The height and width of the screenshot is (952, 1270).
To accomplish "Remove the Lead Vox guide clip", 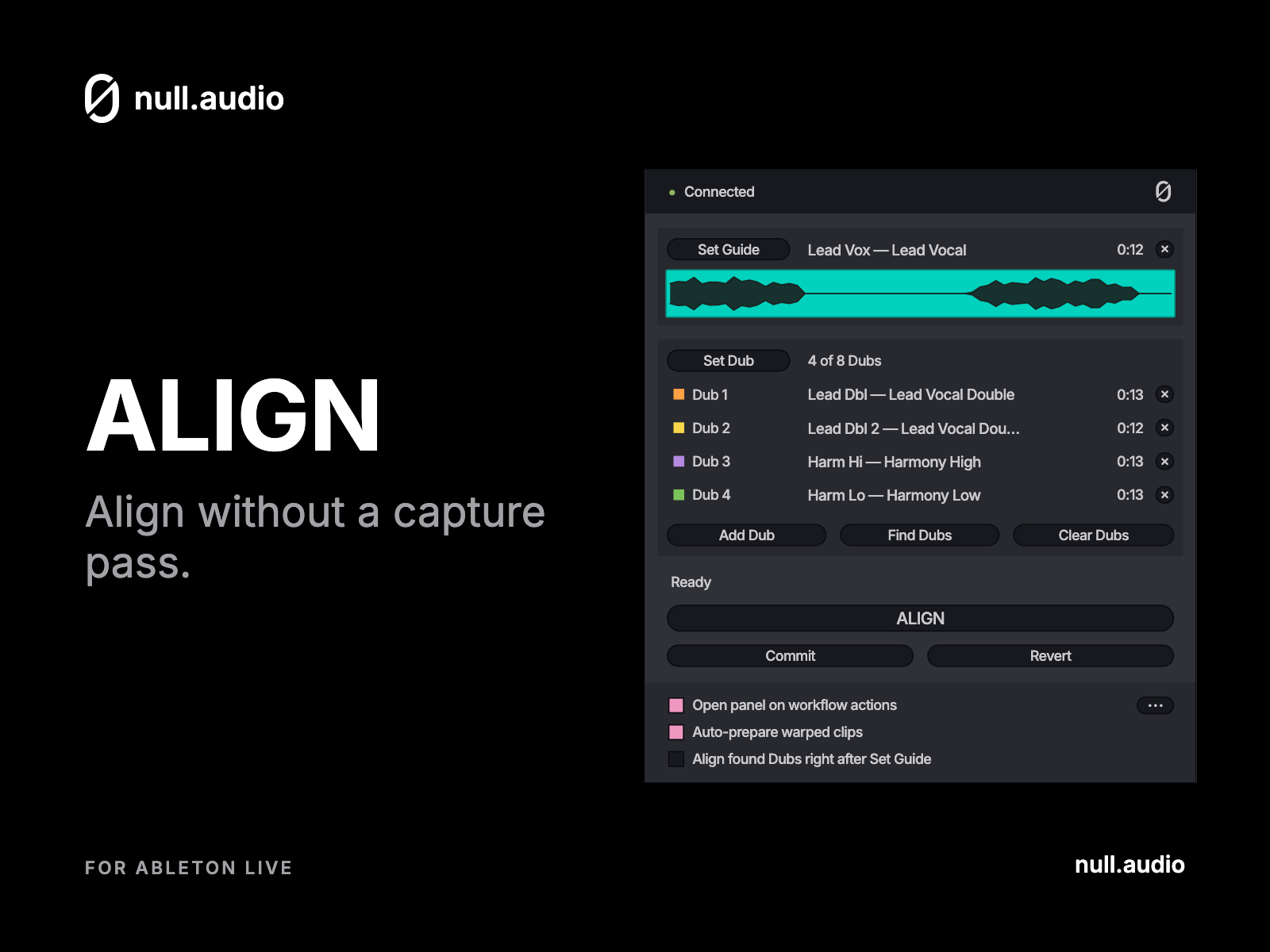I will pyautogui.click(x=1164, y=249).
